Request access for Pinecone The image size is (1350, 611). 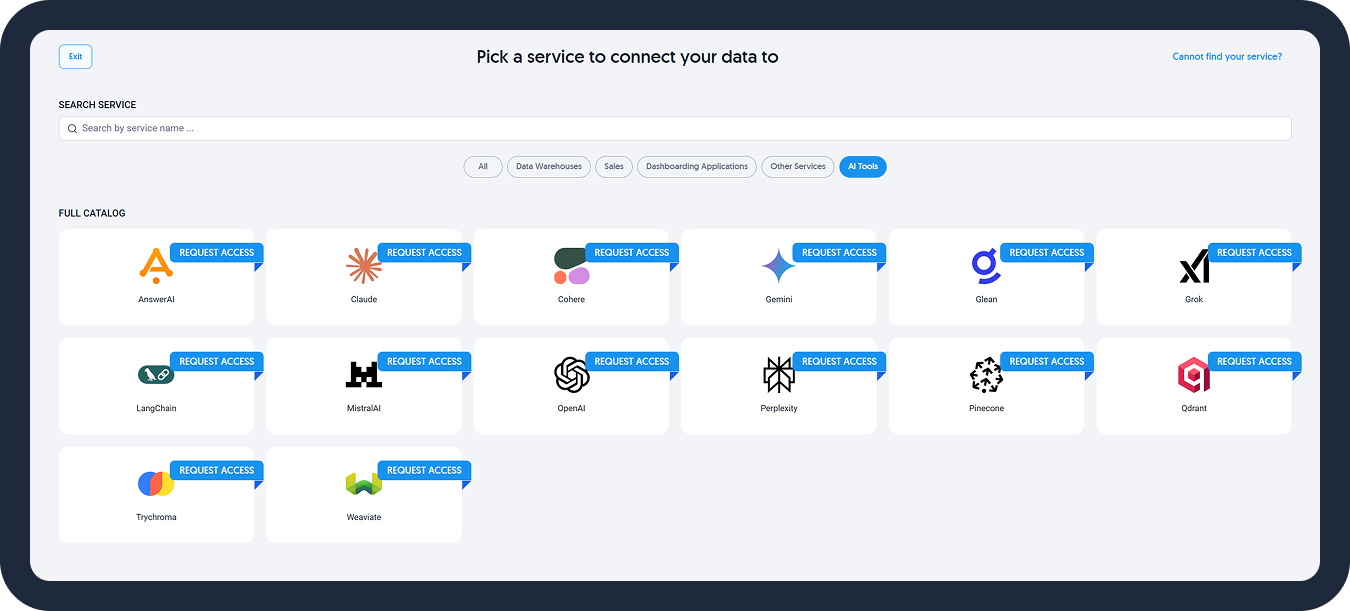[x=1047, y=362]
